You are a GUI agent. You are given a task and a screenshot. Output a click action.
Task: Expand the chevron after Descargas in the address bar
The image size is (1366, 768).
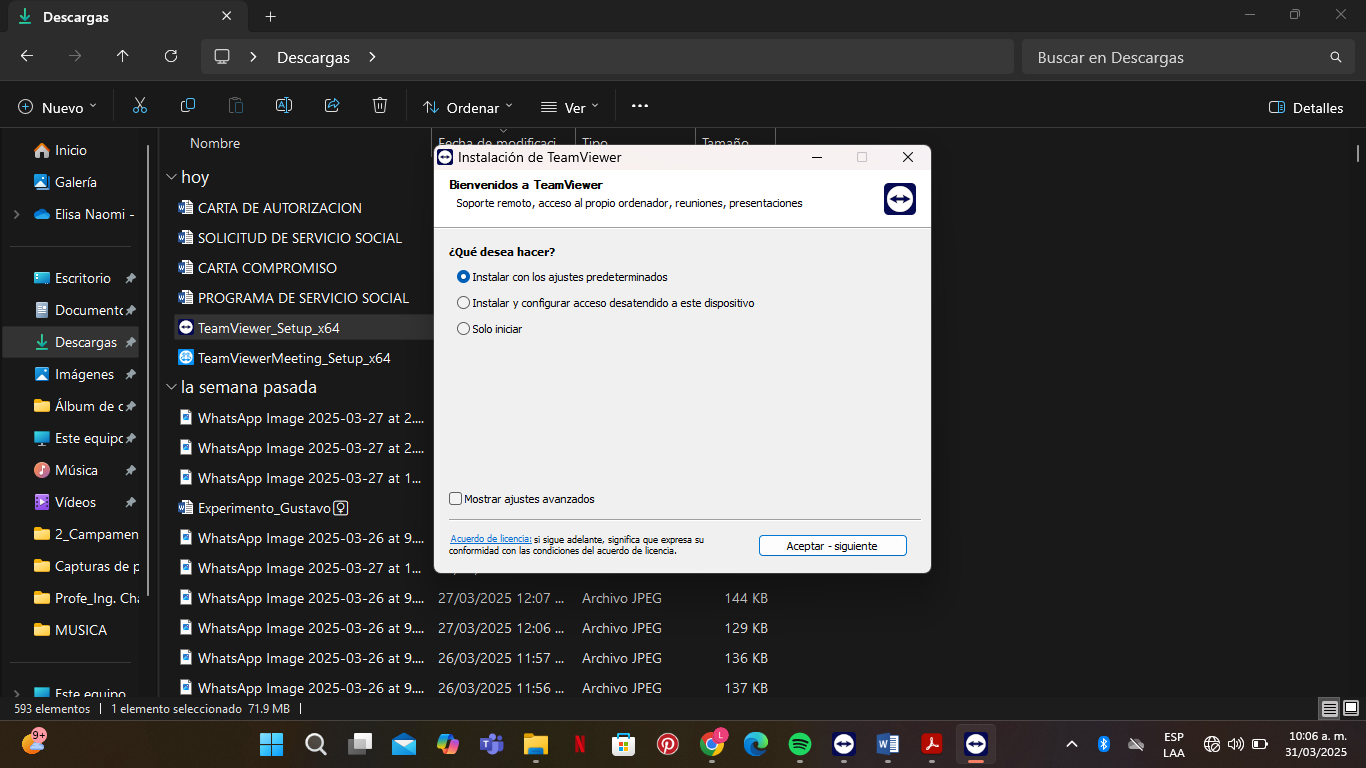372,57
